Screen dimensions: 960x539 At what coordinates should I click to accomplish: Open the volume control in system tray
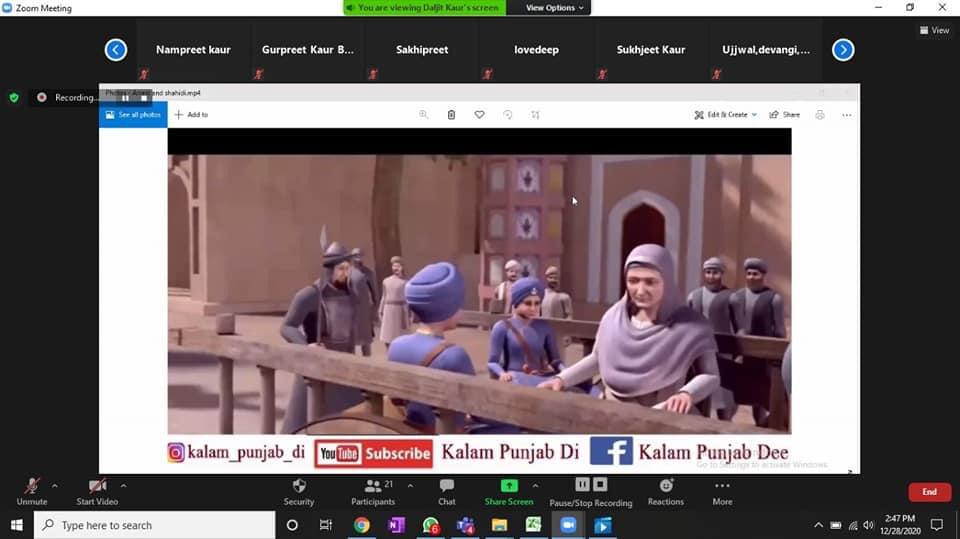[869, 525]
